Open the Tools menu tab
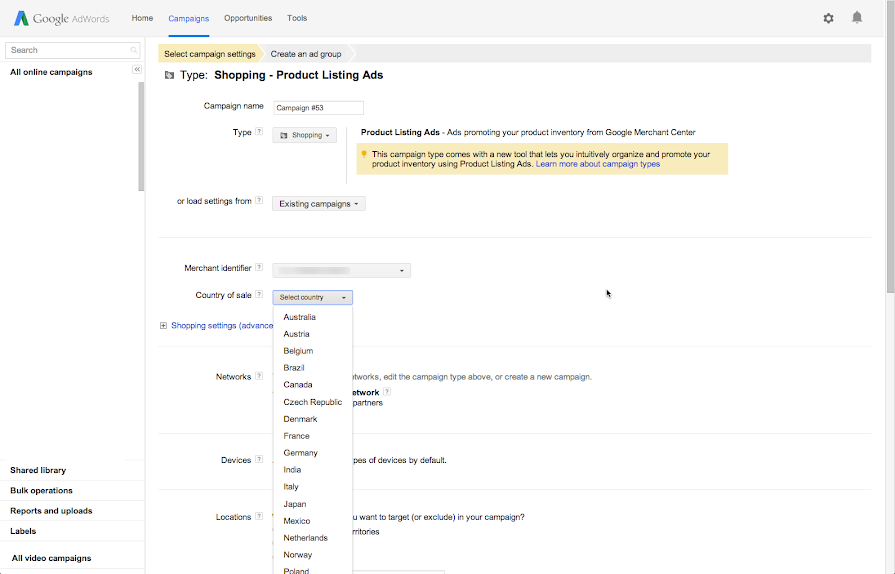The width and height of the screenshot is (895, 574). pos(297,18)
